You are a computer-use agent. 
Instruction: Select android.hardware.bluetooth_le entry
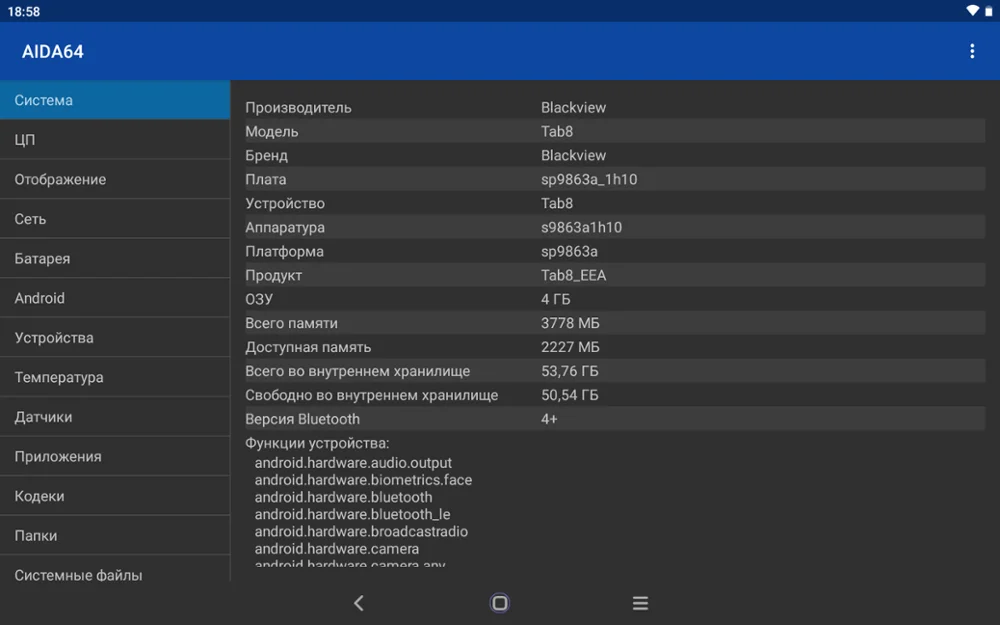[x=352, y=514]
